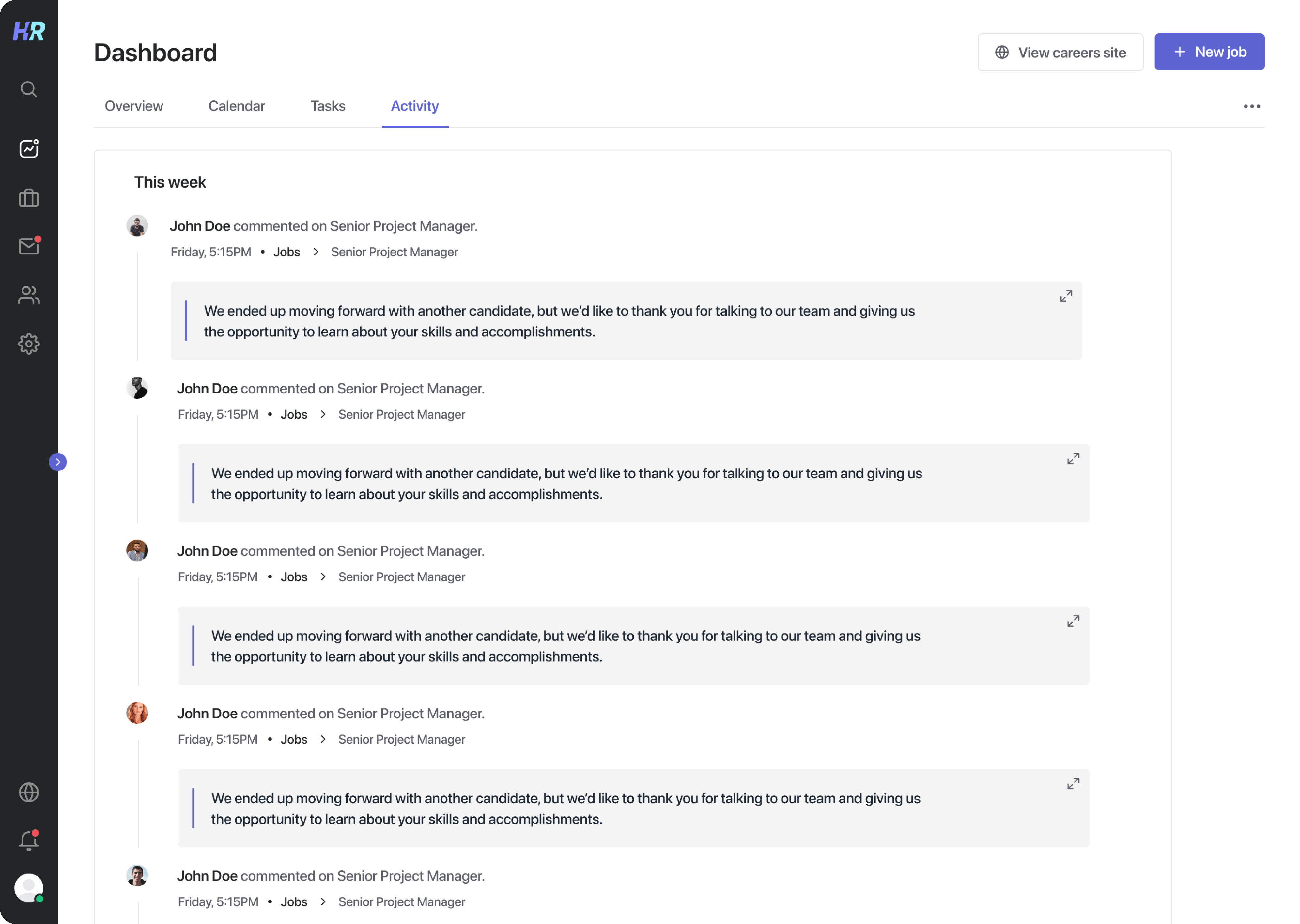Open the candidates people icon in sidebar
Screen dimensions: 1300x924
[x=28, y=295]
